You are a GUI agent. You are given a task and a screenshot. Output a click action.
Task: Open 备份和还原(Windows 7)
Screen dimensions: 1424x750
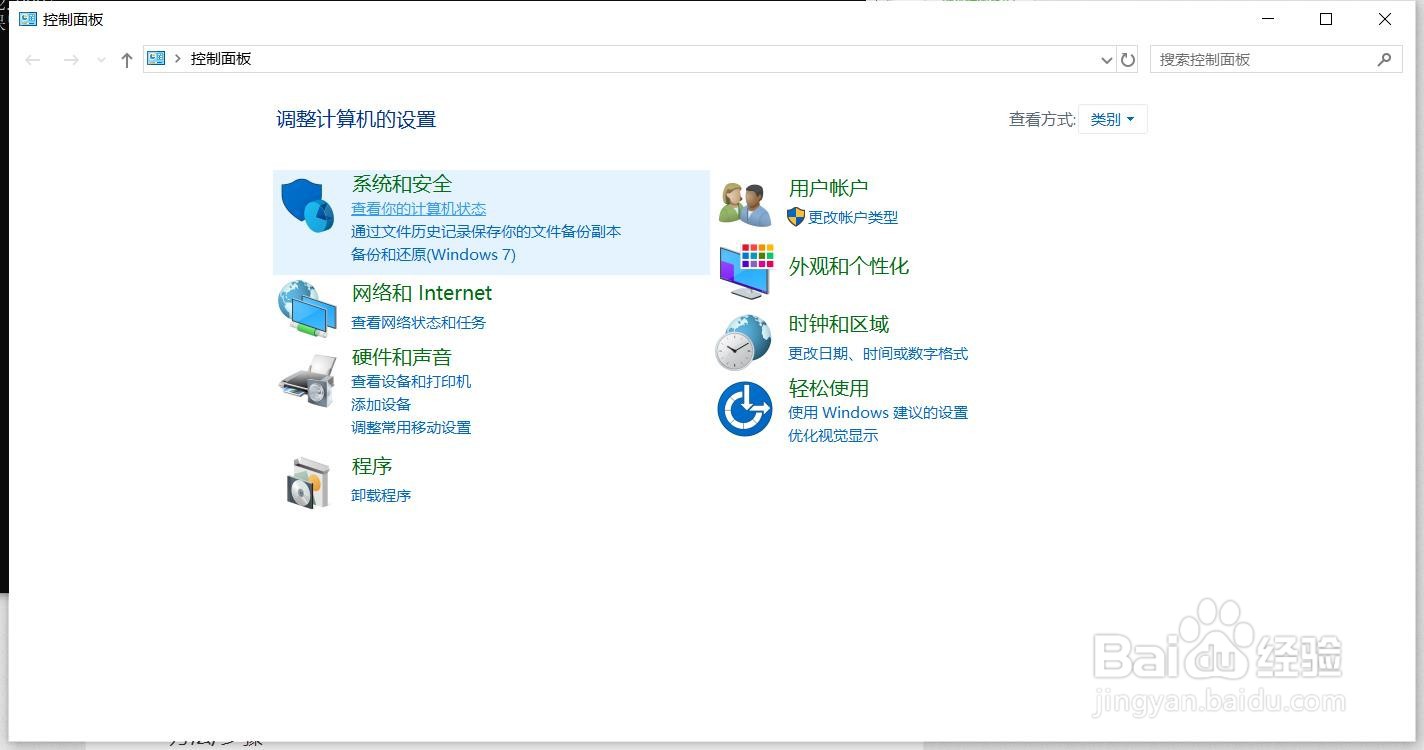[434, 254]
